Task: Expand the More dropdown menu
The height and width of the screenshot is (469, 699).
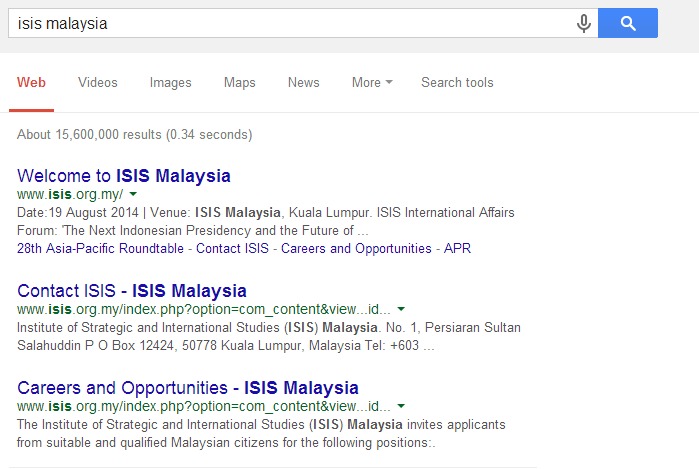Action: coord(372,82)
